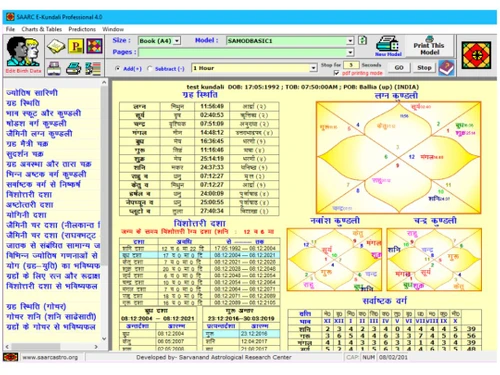The width and height of the screenshot is (500, 375).
Task: Click the large red kundali logo icon
Action: 476,55
